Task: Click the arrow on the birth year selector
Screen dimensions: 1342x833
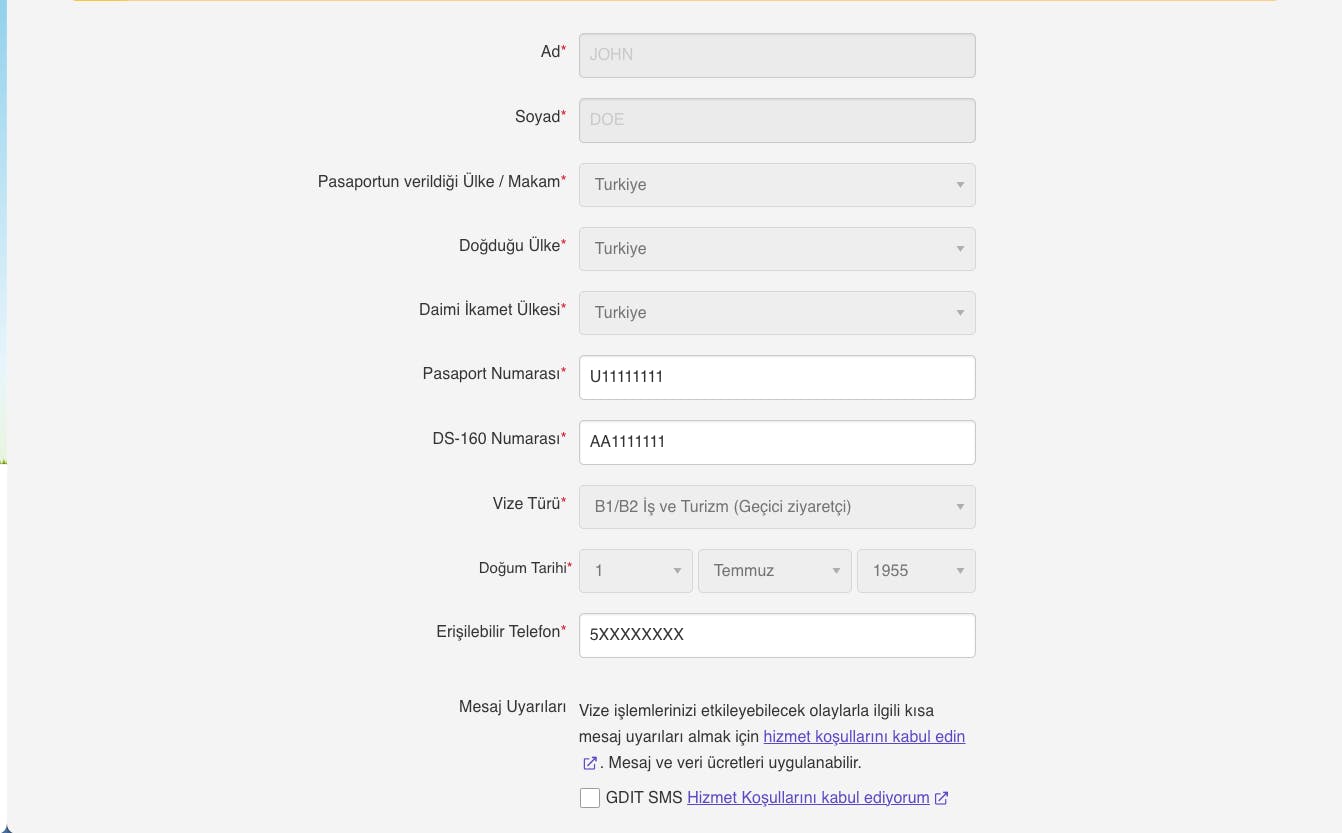Action: [x=960, y=571]
